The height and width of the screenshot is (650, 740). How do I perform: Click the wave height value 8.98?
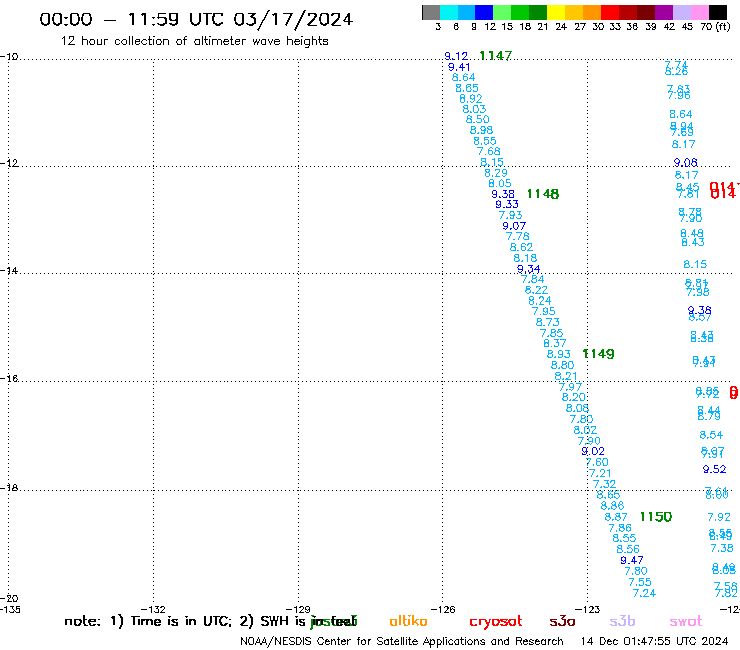pyautogui.click(x=481, y=130)
